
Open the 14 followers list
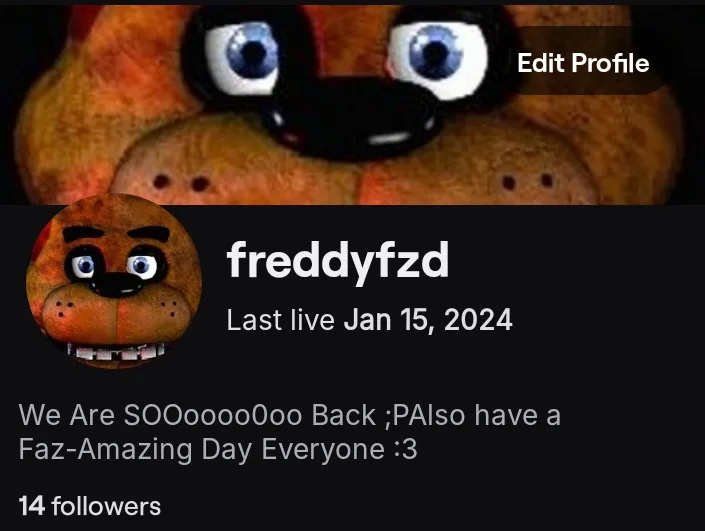pyautogui.click(x=89, y=506)
